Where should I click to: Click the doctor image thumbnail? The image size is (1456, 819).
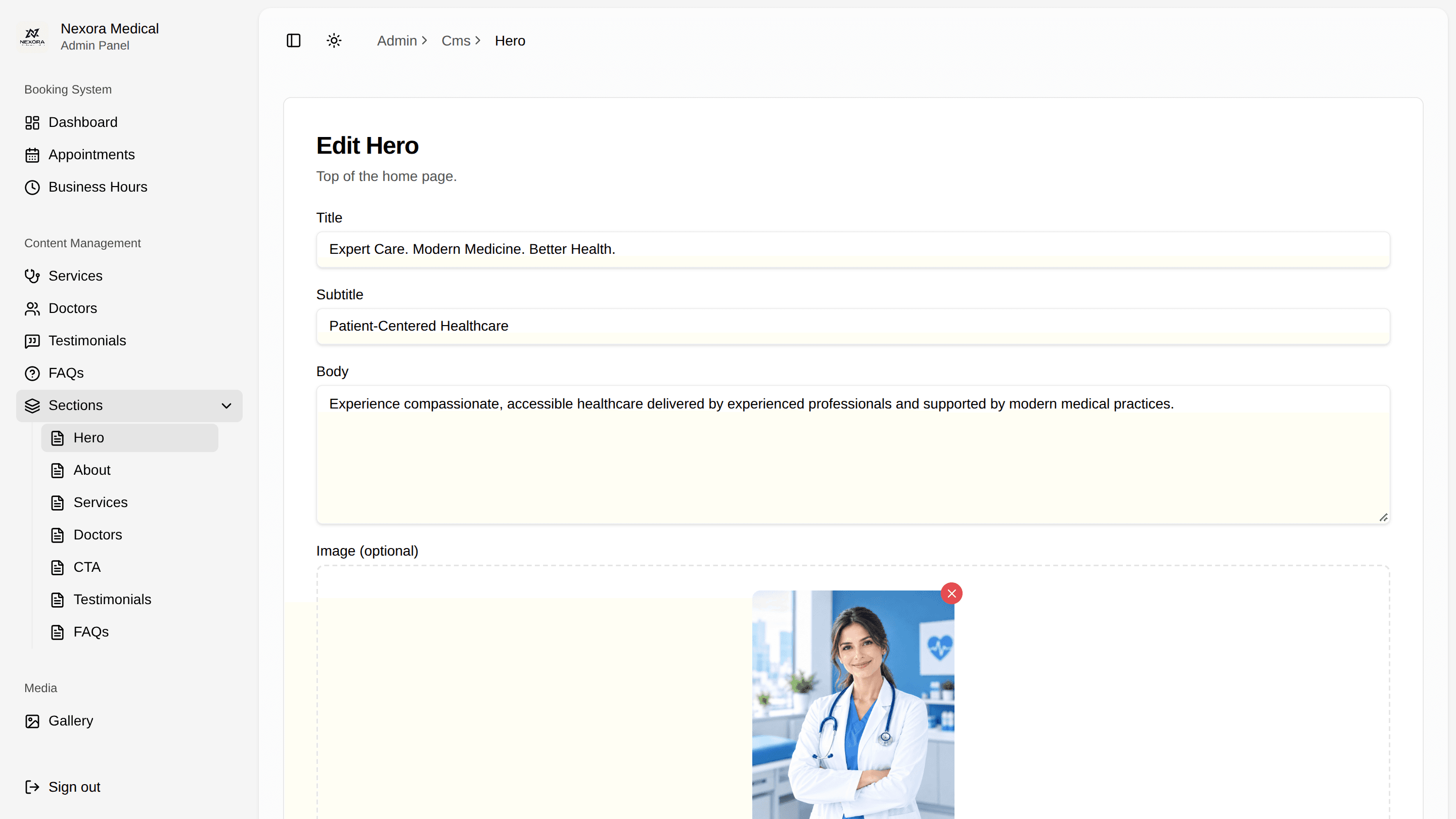tap(853, 704)
